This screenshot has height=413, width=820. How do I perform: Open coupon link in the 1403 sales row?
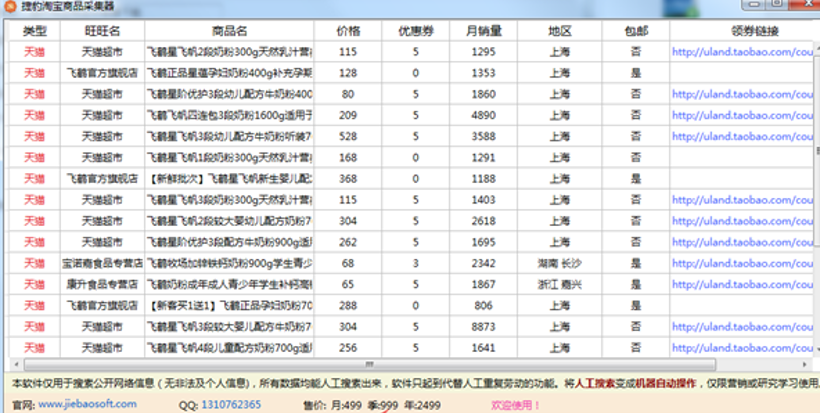click(743, 200)
